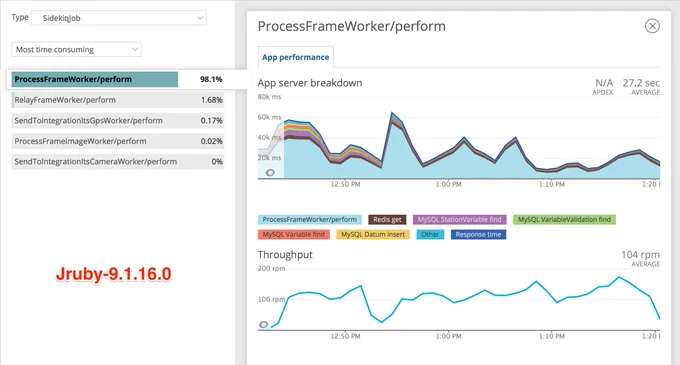Toggle Other legend swatch
Screen dimensions: 680x365
coord(430,235)
